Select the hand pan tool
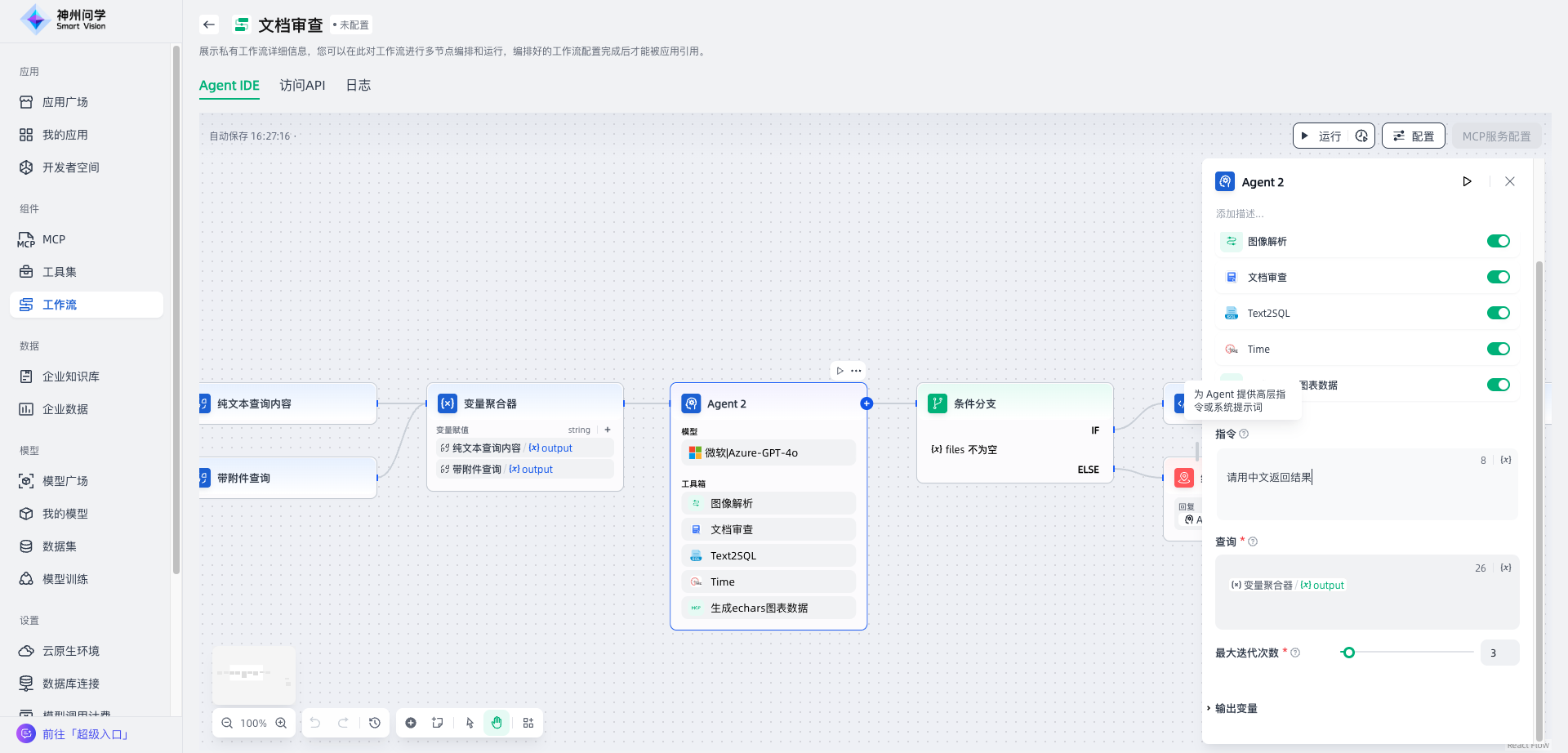 (x=497, y=723)
